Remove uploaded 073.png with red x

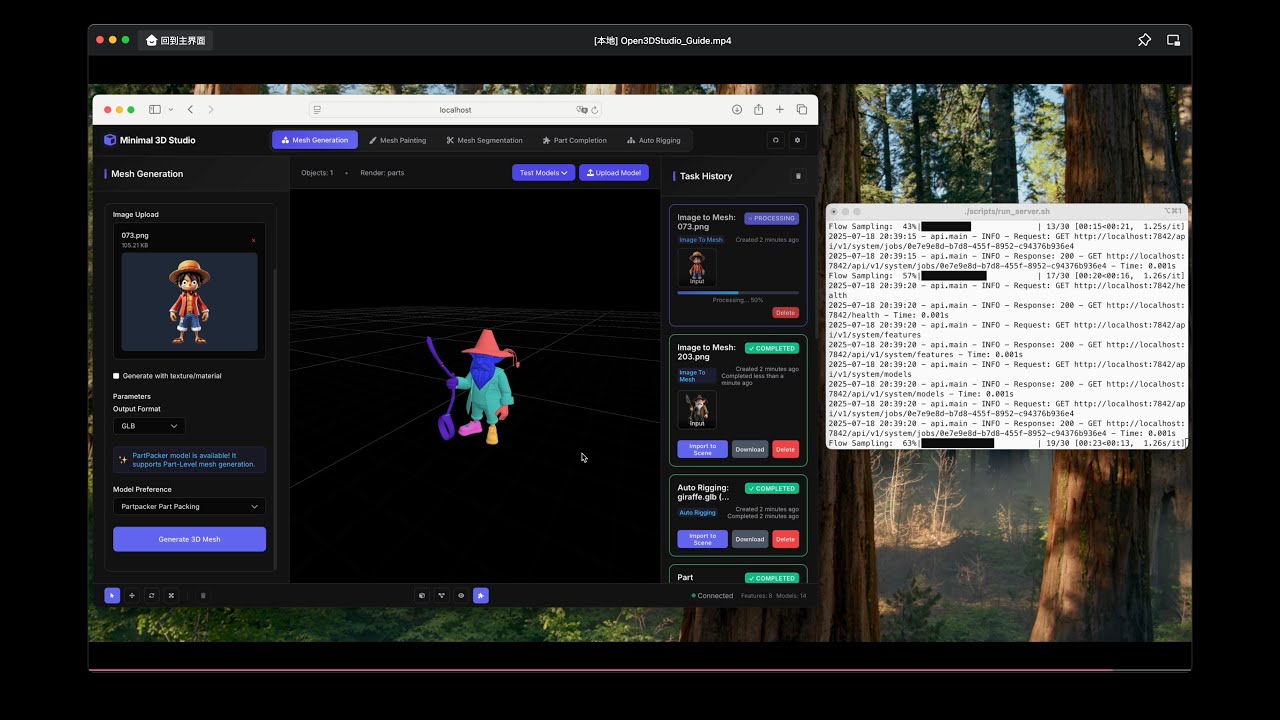tap(253, 240)
